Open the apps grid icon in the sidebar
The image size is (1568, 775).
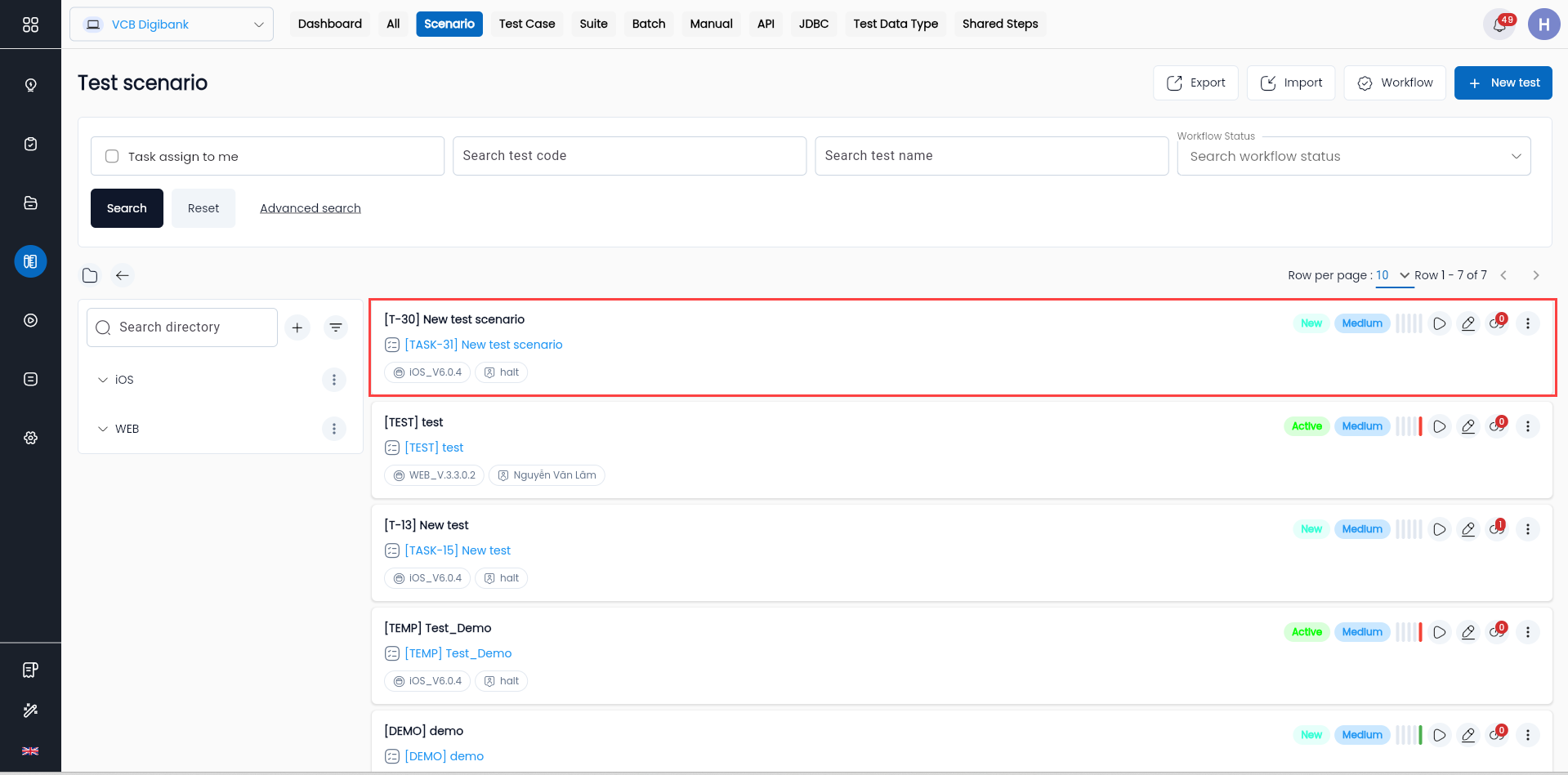30,24
